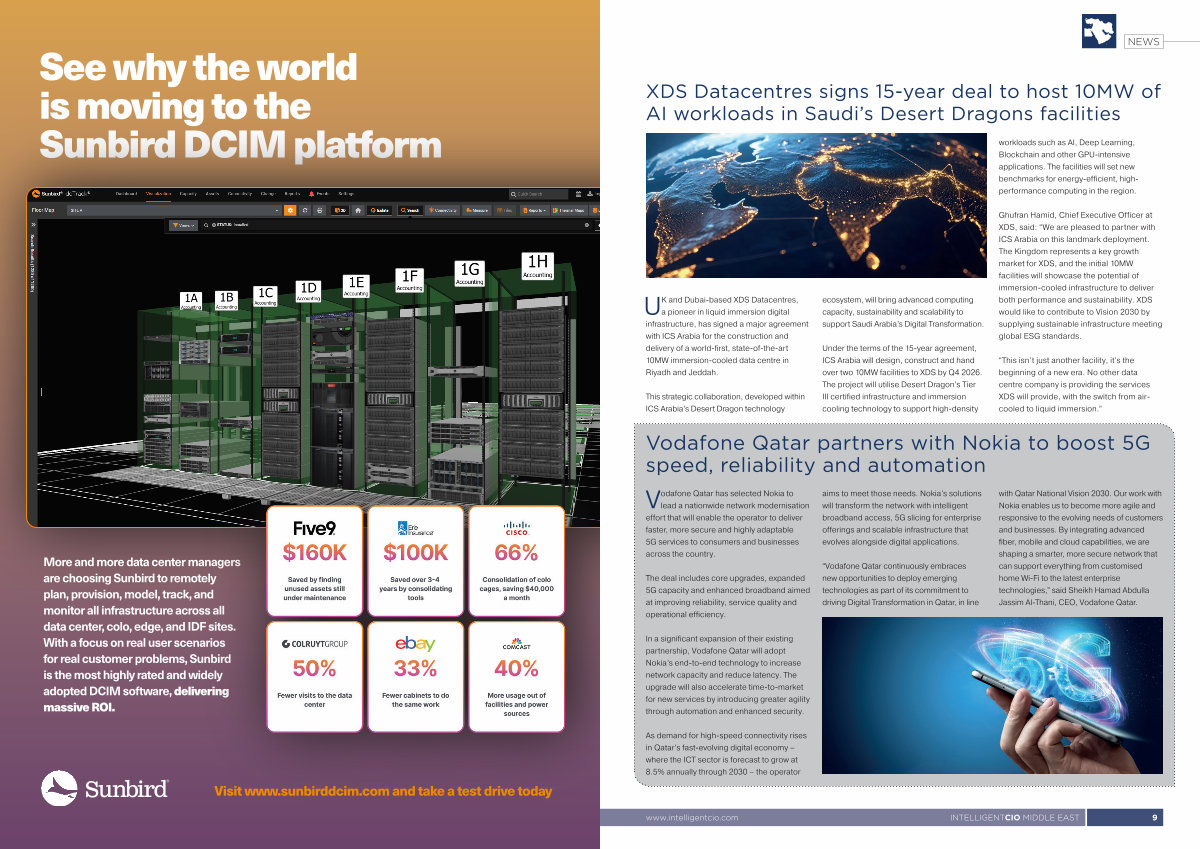
Task: Select the Tiles tool
Action: pos(505,211)
